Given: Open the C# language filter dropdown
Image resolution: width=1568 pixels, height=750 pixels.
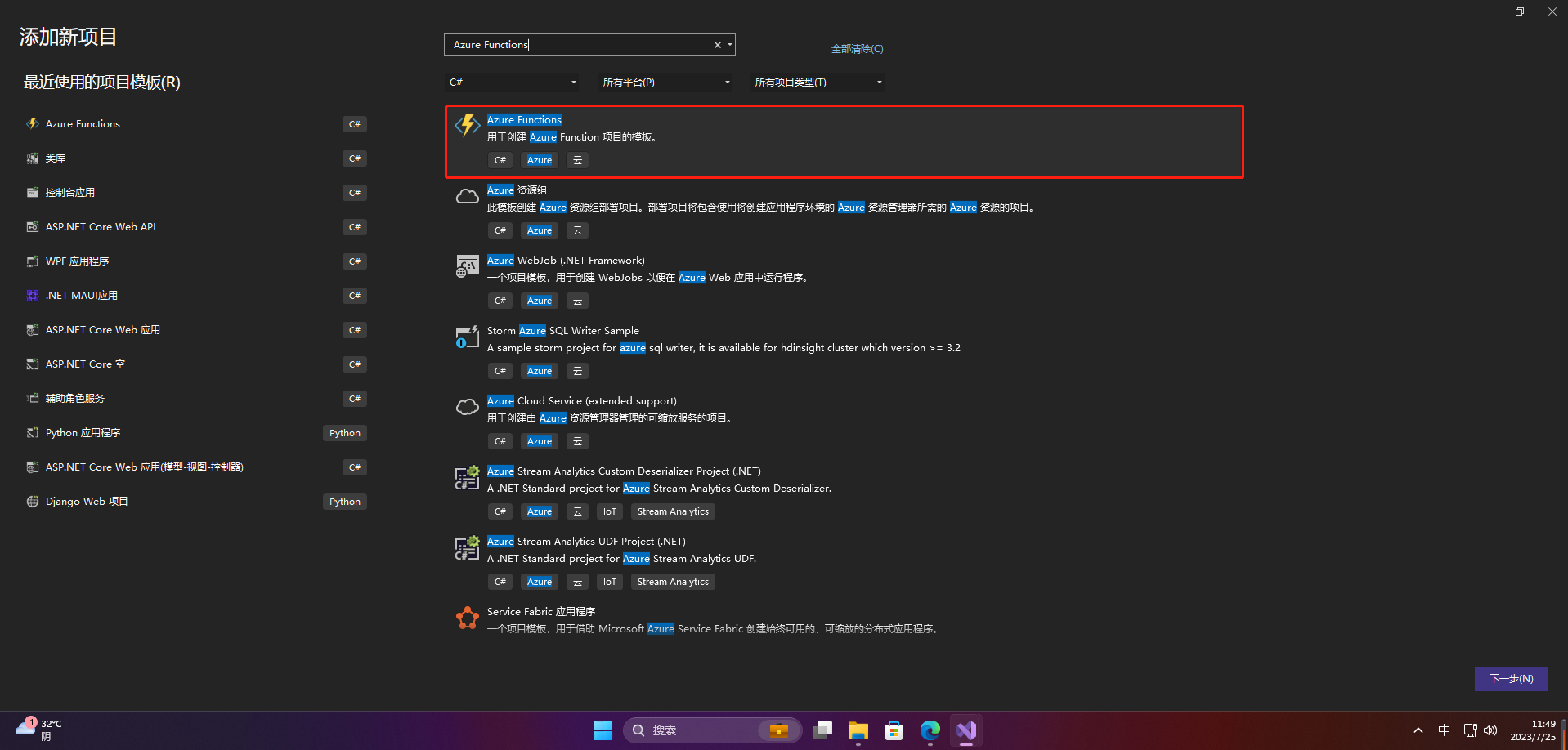Looking at the screenshot, I should [513, 83].
